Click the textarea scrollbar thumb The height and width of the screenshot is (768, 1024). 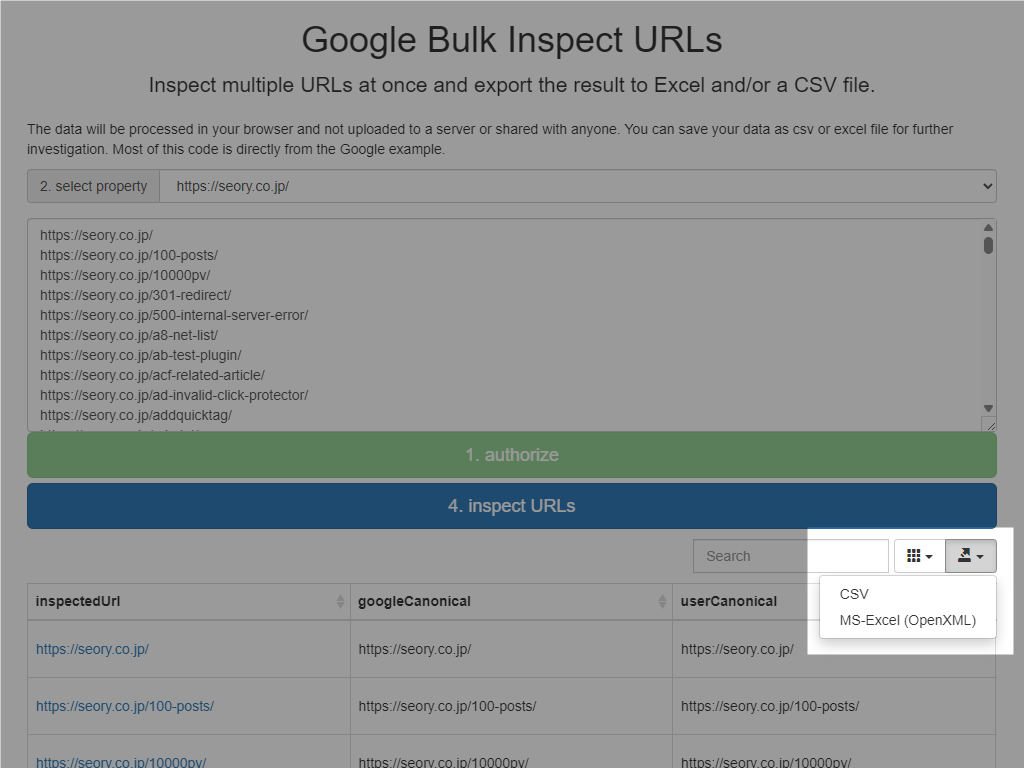(x=988, y=246)
